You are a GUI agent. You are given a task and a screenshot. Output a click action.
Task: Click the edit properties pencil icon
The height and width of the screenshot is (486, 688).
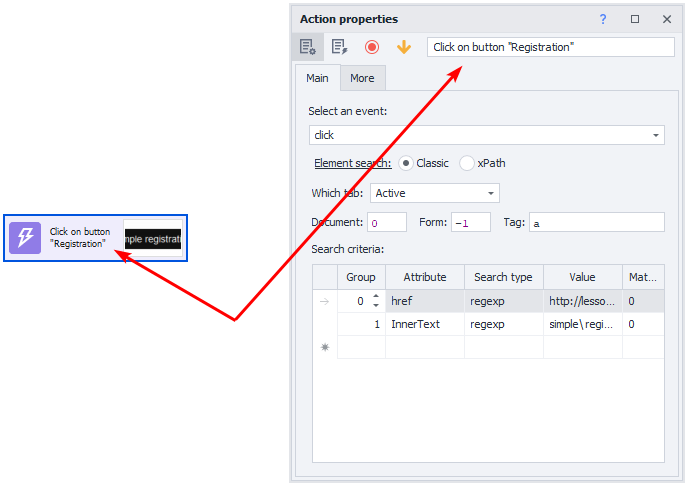tap(340, 47)
